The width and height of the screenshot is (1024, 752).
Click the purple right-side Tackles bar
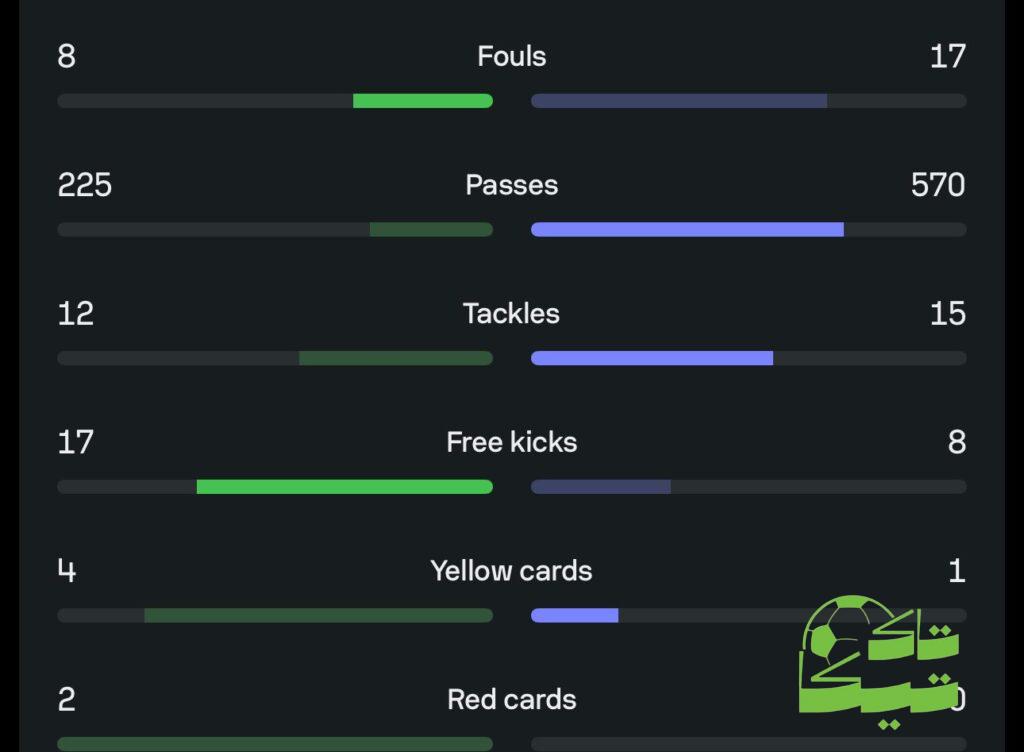click(x=651, y=358)
